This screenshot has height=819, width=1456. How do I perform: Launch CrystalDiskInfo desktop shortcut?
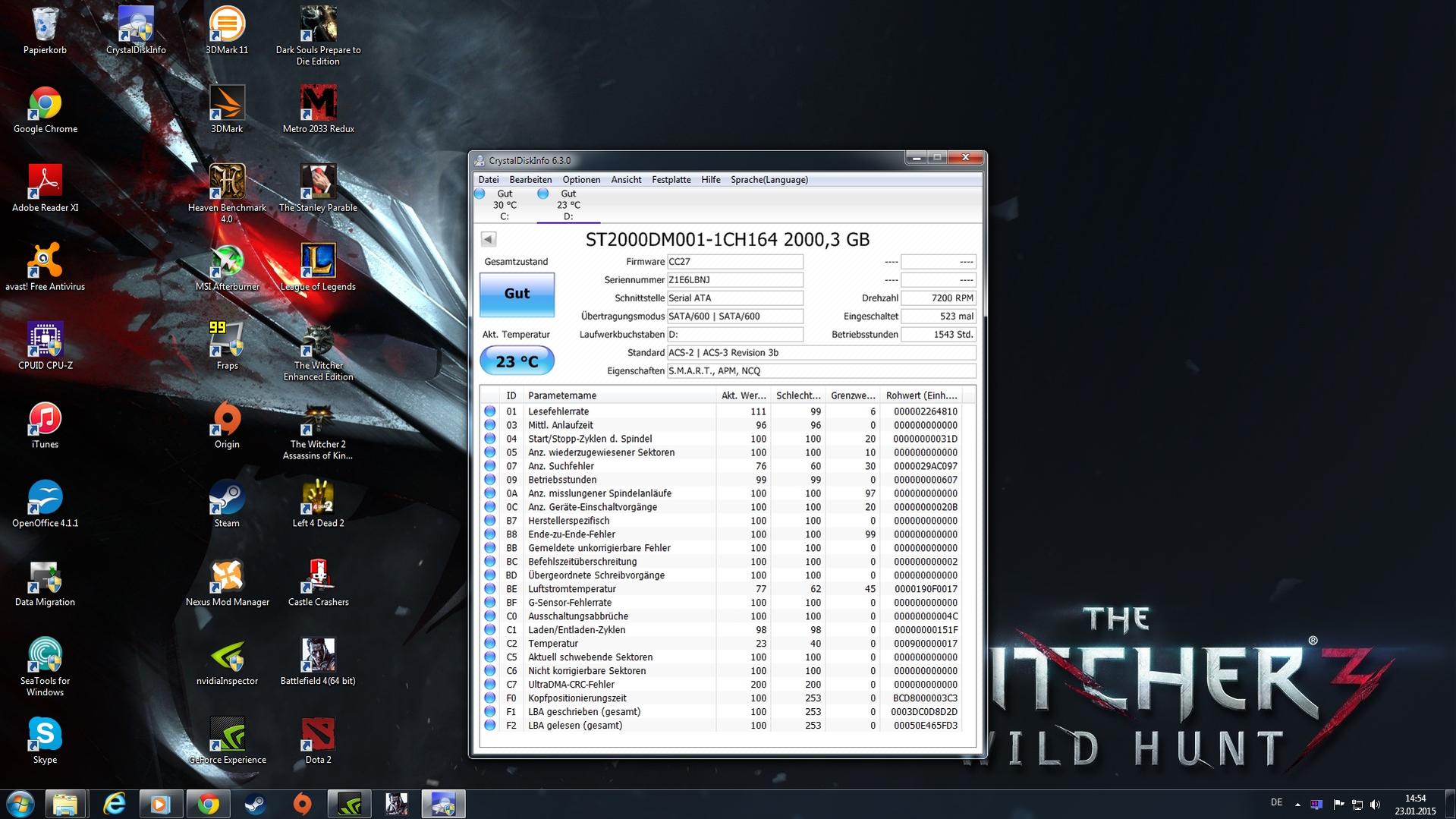(x=136, y=31)
